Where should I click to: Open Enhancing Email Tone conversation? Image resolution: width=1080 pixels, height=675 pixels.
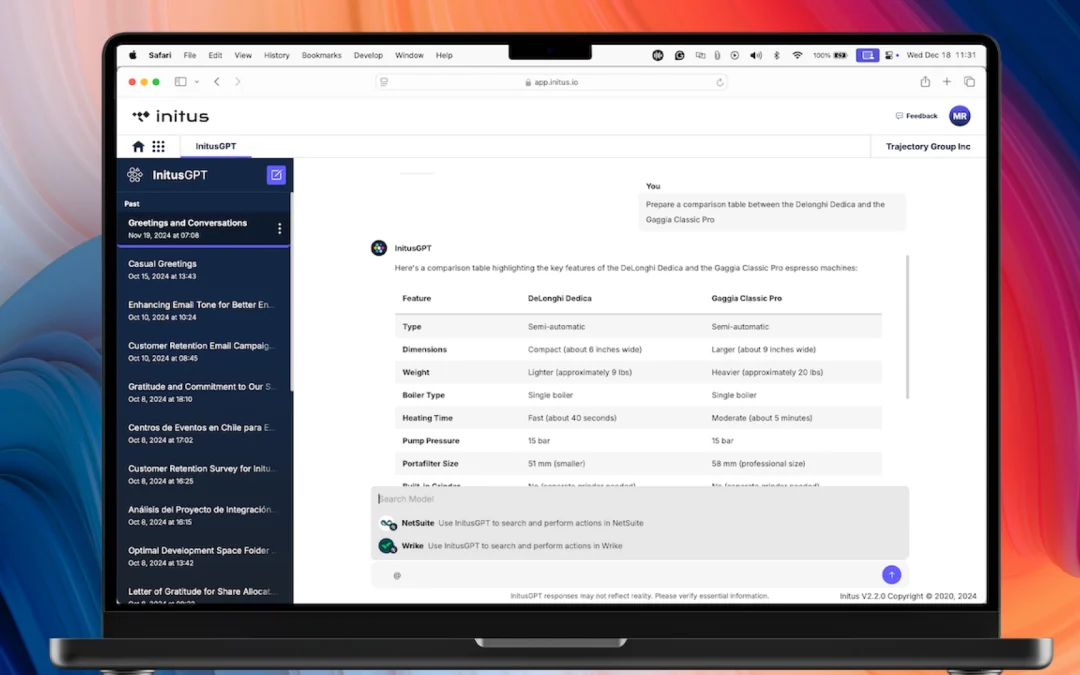coord(204,310)
